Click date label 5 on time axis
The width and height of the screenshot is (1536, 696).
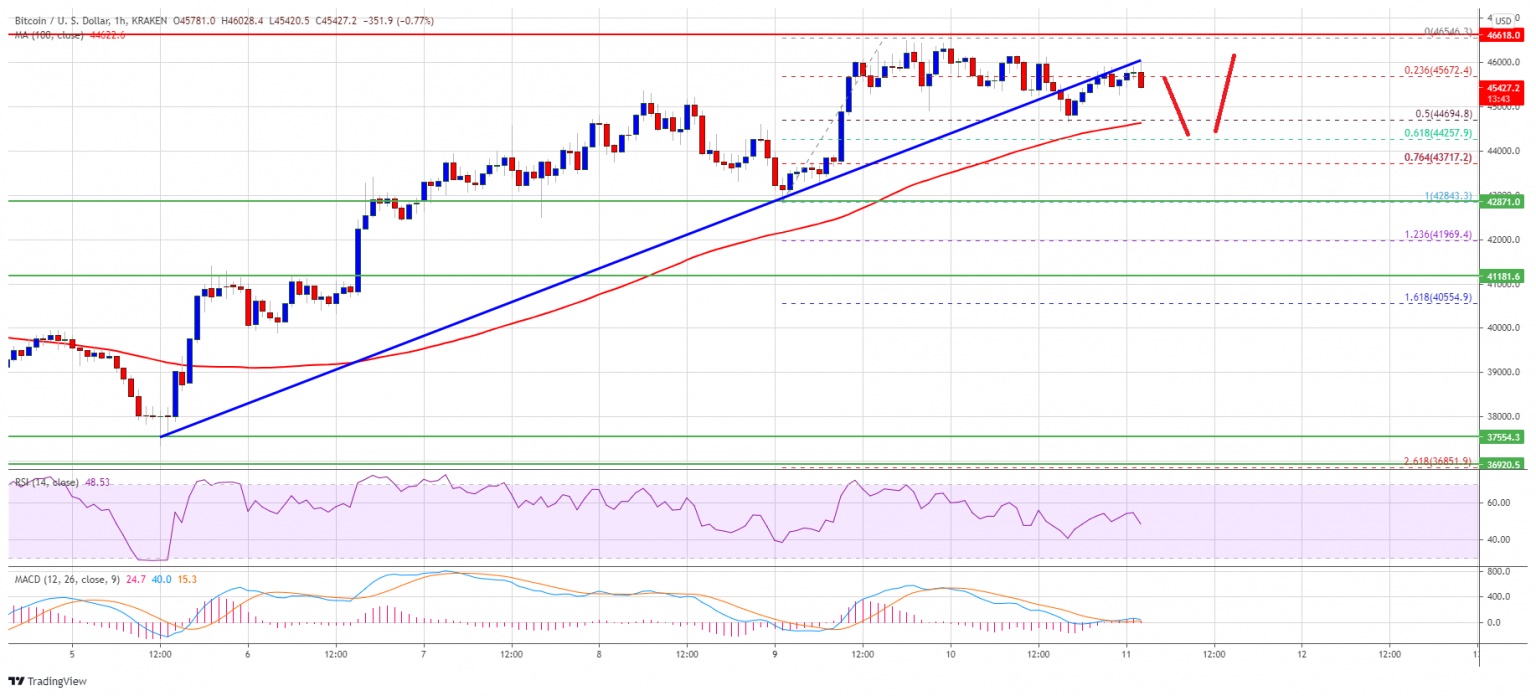pos(72,655)
